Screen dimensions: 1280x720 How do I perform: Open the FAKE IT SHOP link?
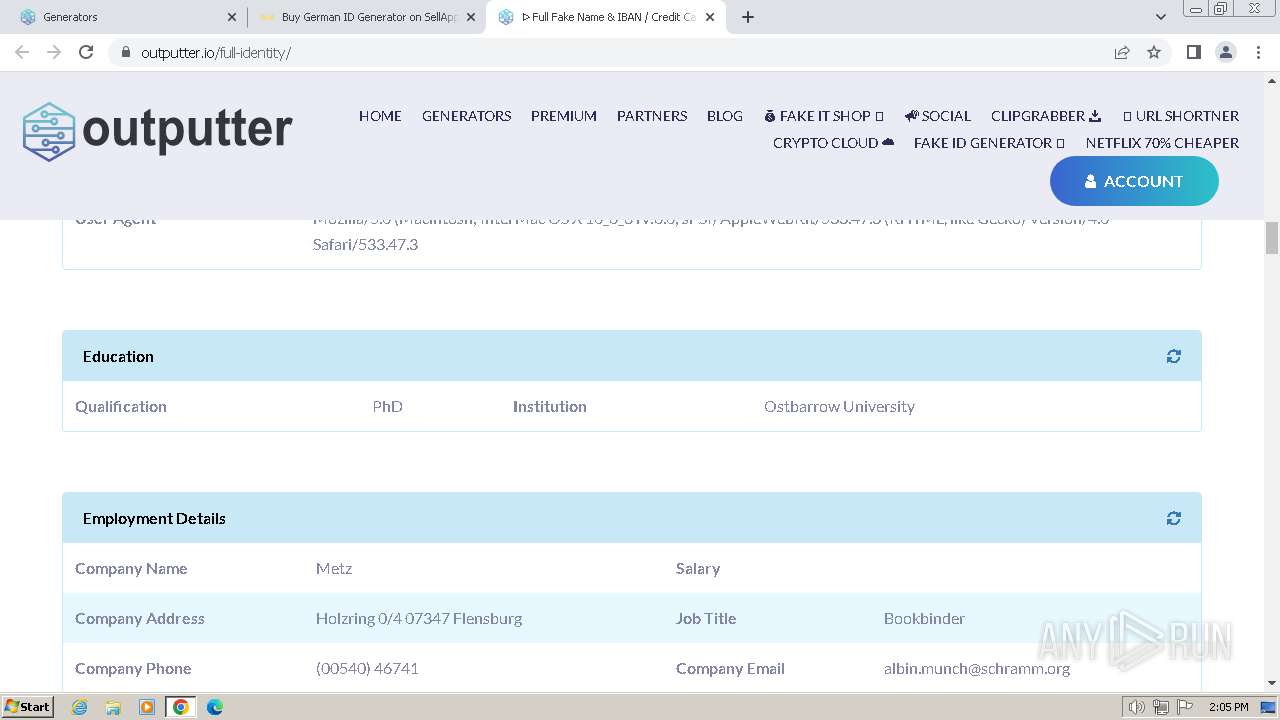click(824, 116)
